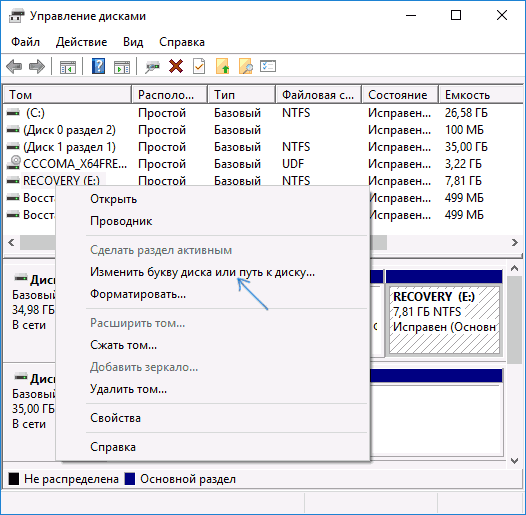Click the disc icon of CCCOMA_X64FRE row
The height and width of the screenshot is (515, 526).
[14, 163]
